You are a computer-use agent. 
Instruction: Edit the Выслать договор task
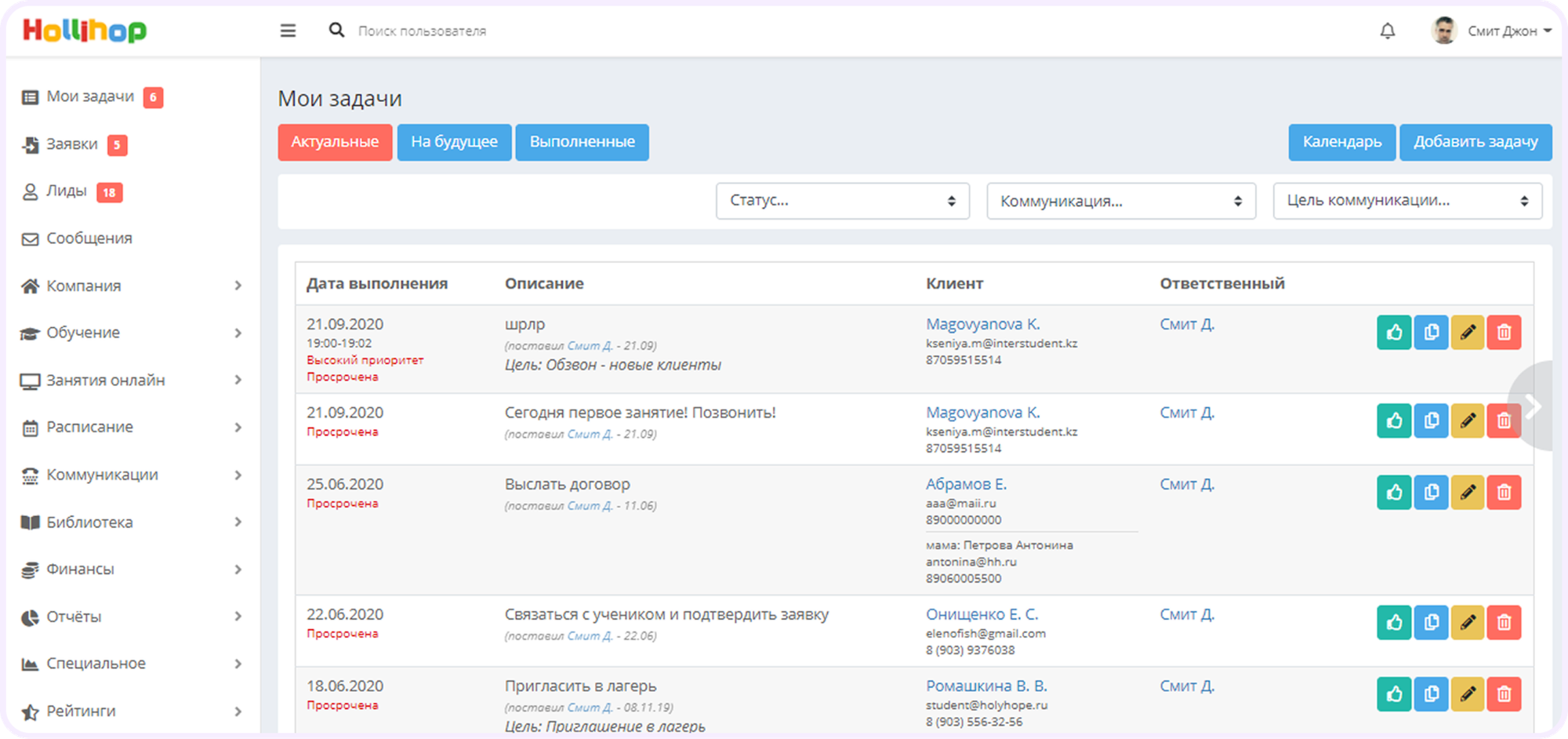pos(1468,493)
